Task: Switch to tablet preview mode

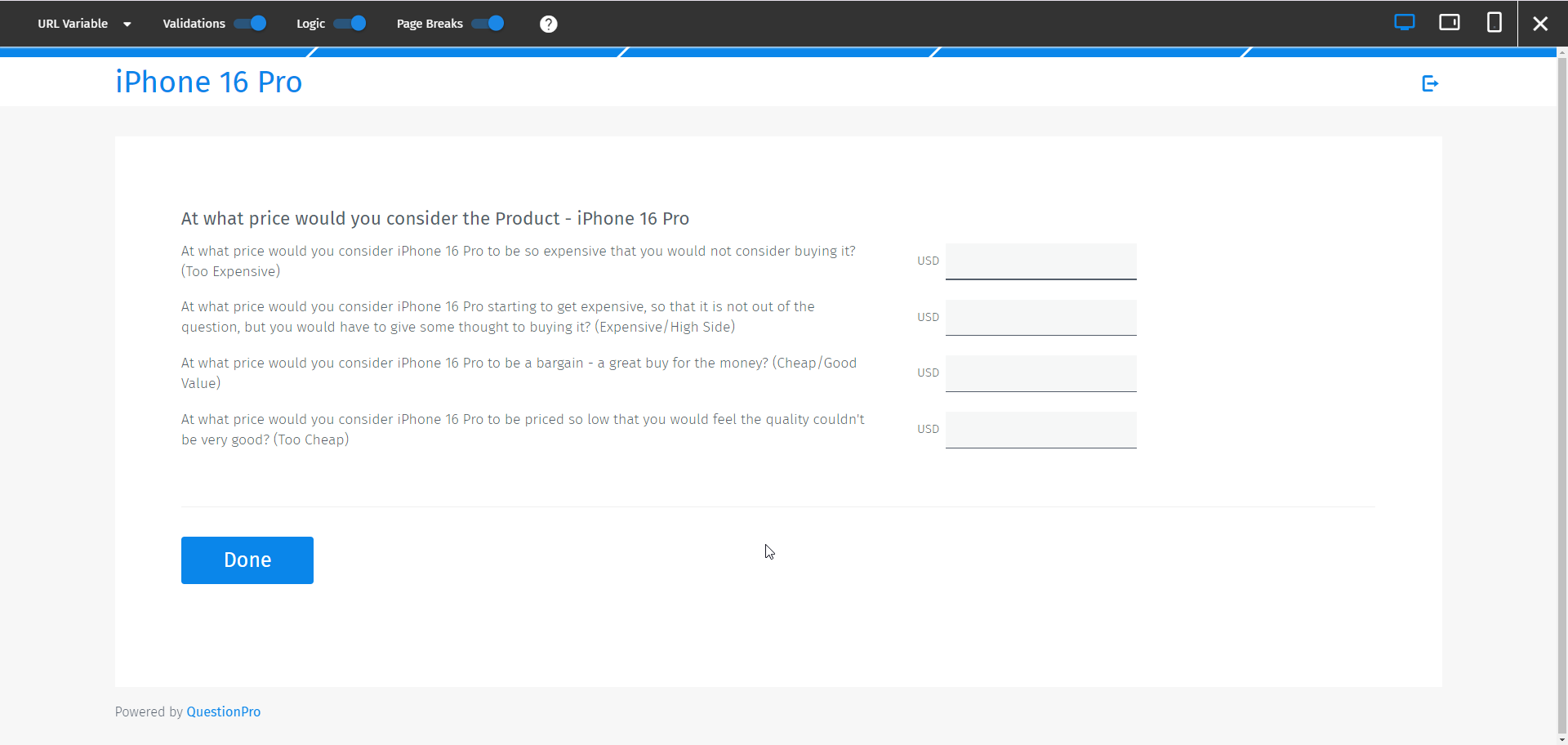Action: pyautogui.click(x=1450, y=22)
